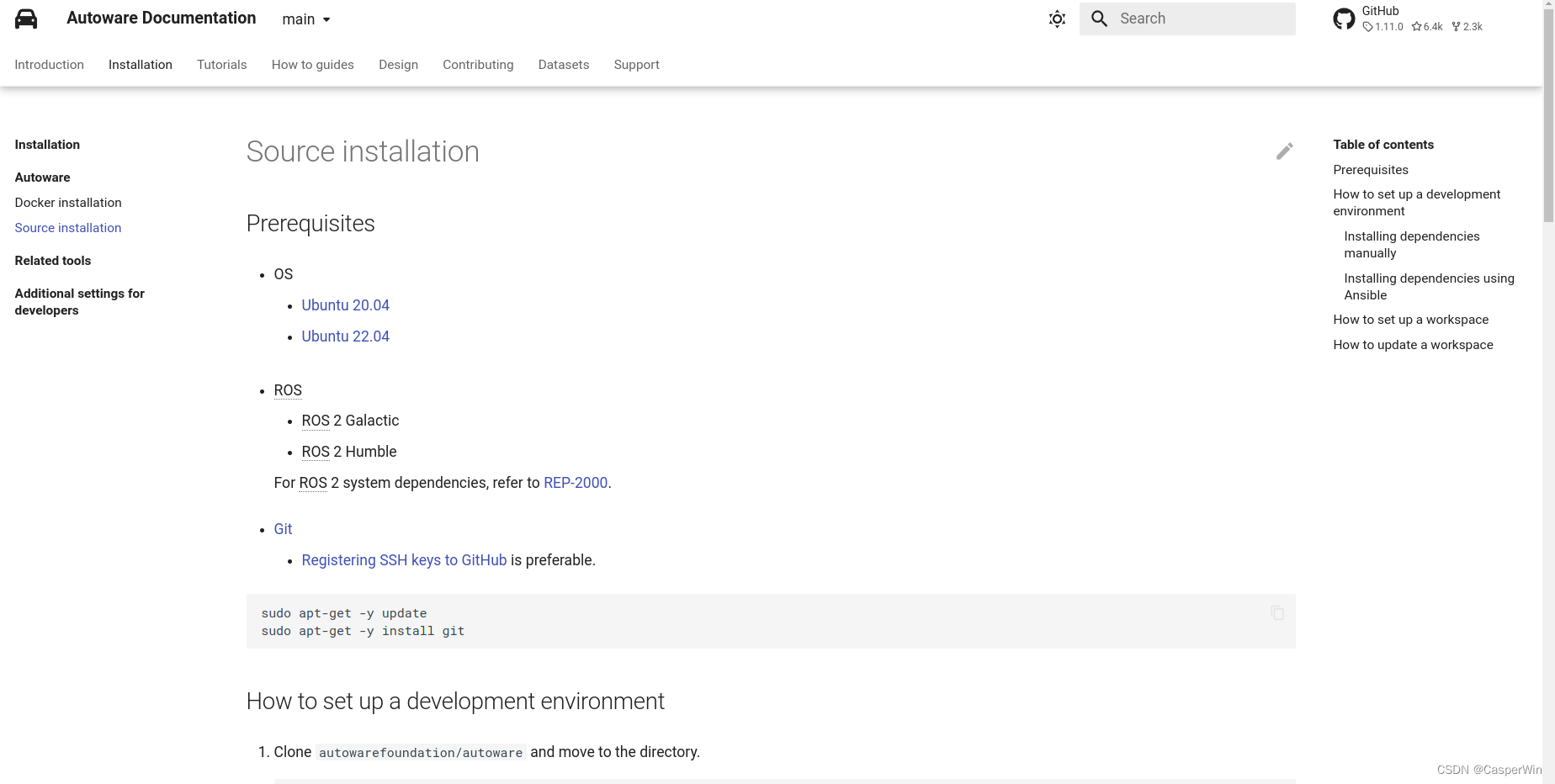1555x784 pixels.
Task: Open the REP-2000 reference link
Action: pos(575,483)
